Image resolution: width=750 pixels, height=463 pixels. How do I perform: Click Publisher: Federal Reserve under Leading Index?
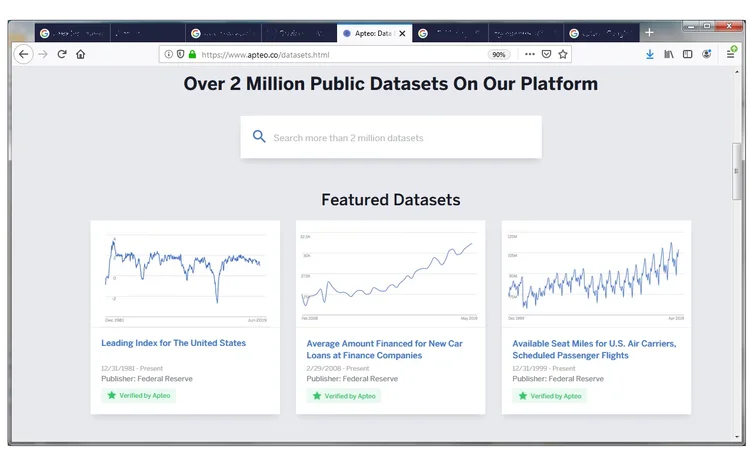147,379
